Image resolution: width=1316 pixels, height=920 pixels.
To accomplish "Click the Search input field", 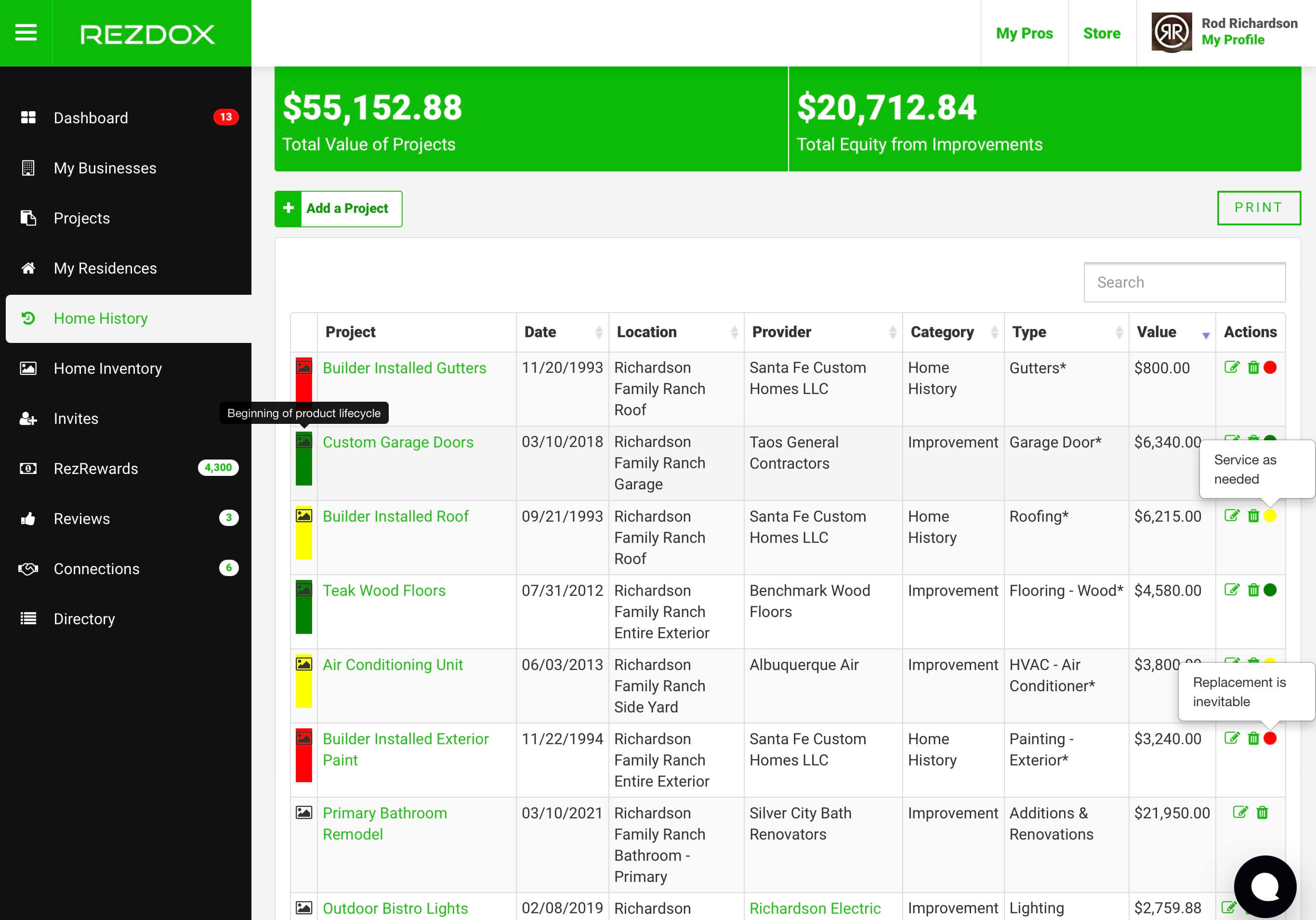I will (1183, 282).
